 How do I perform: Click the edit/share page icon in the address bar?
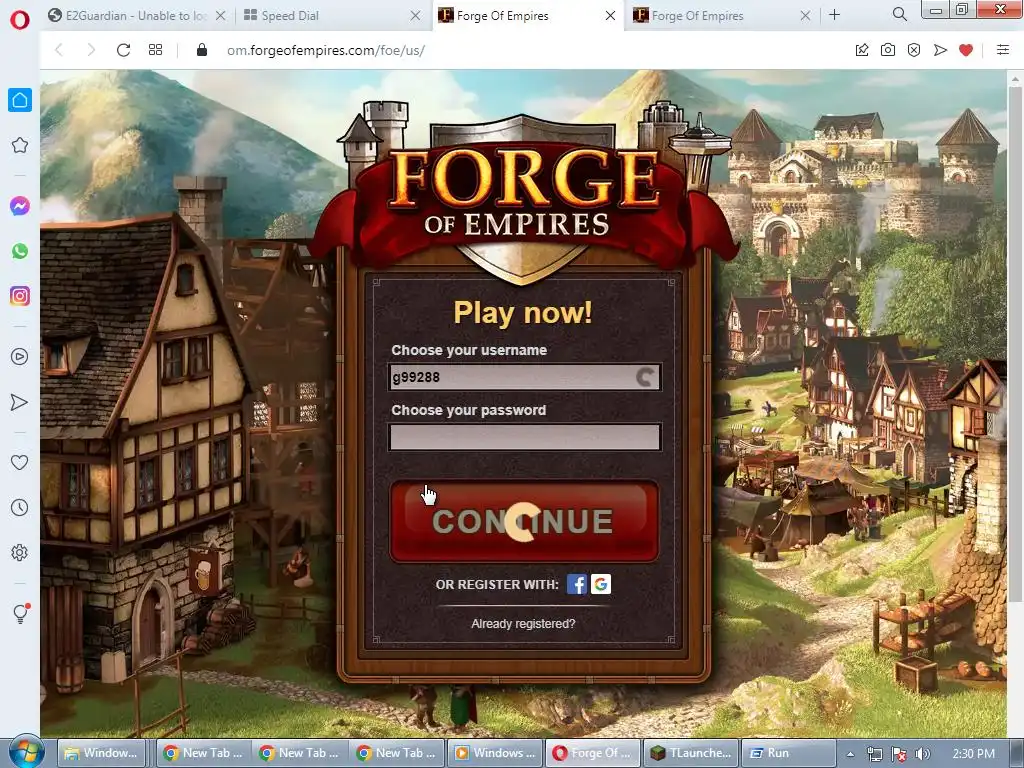pos(862,50)
